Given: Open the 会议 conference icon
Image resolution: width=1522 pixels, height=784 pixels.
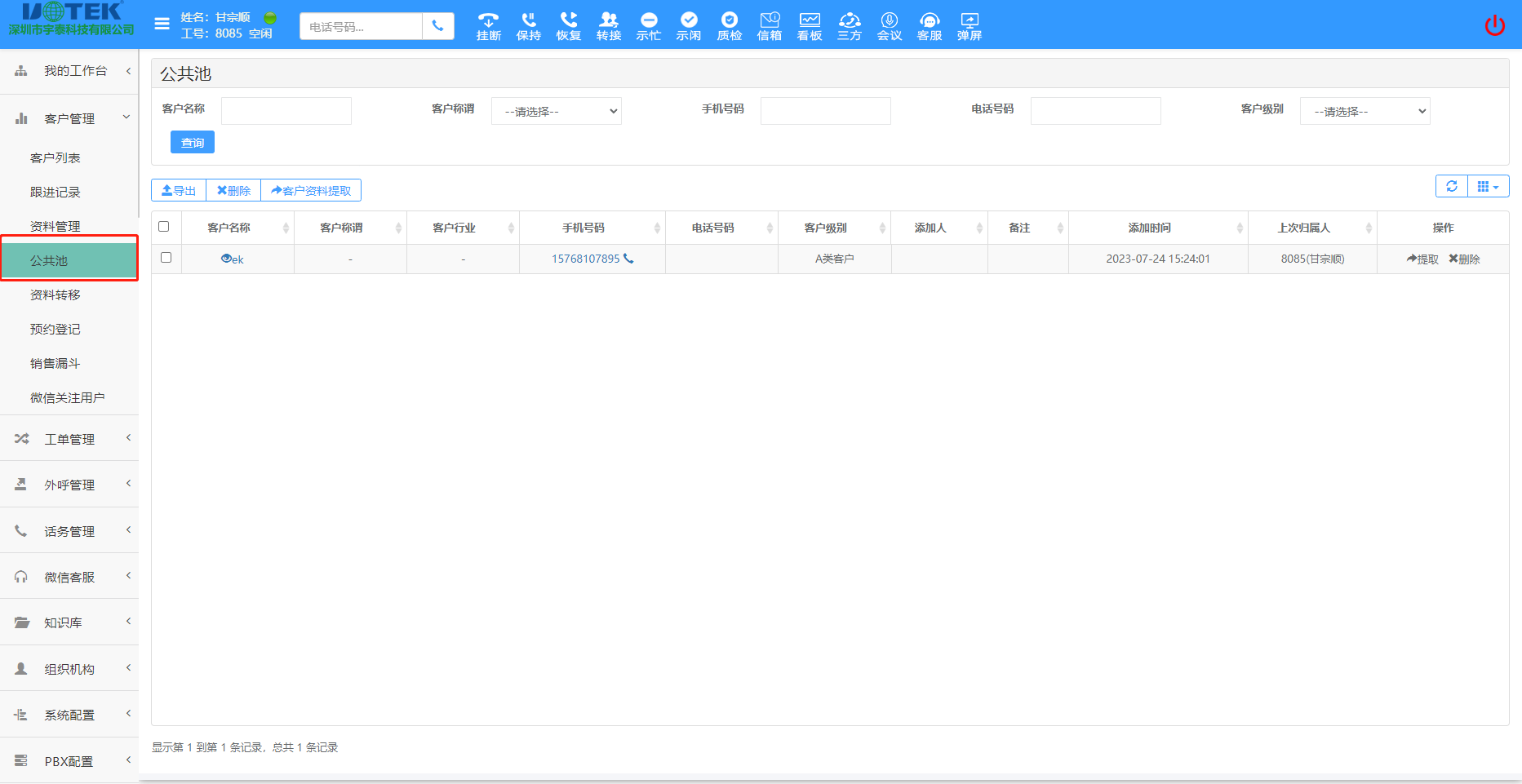Looking at the screenshot, I should (x=889, y=25).
